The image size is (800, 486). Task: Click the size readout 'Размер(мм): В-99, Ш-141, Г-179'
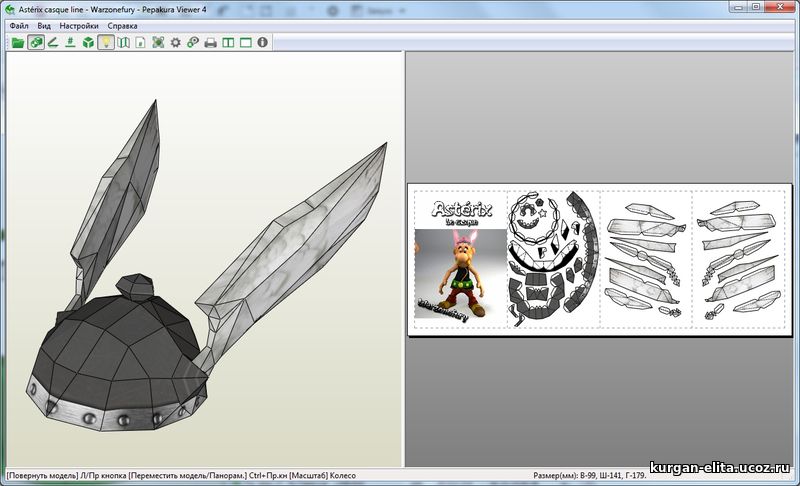[x=590, y=475]
